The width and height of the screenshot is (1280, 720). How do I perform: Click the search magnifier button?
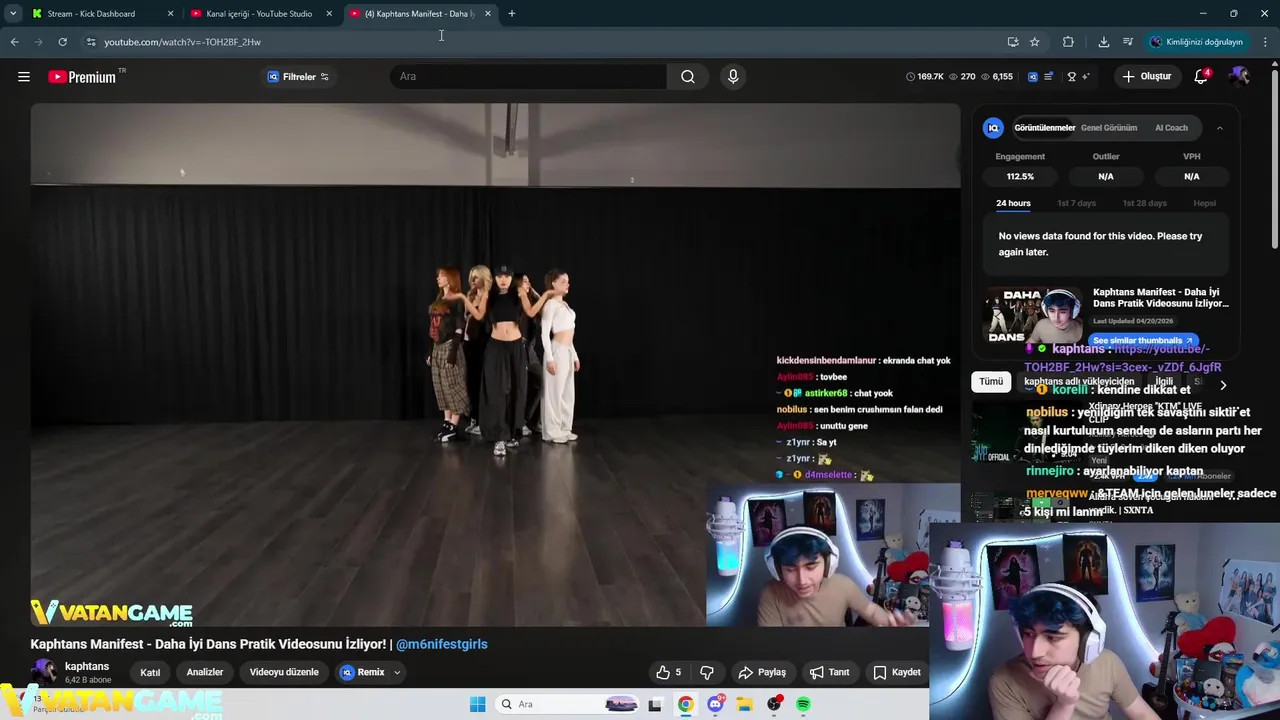[688, 77]
